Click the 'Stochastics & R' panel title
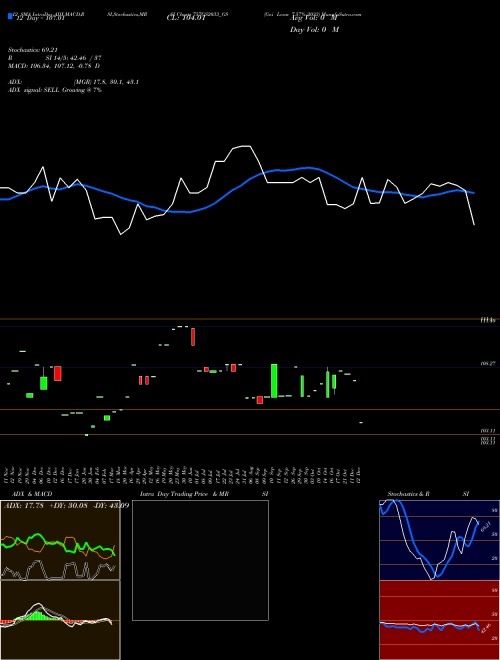 coord(408,494)
